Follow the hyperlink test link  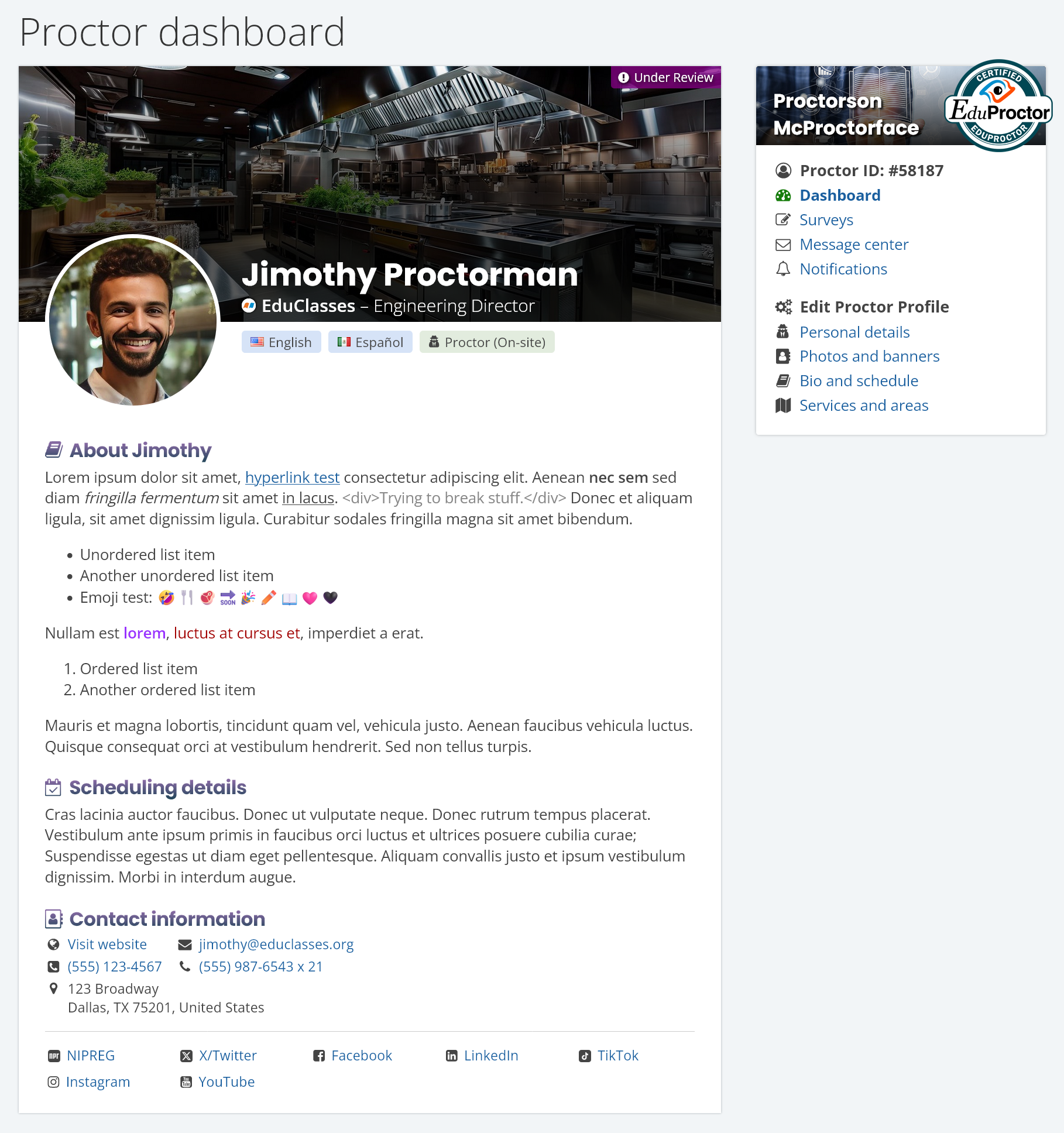(292, 478)
